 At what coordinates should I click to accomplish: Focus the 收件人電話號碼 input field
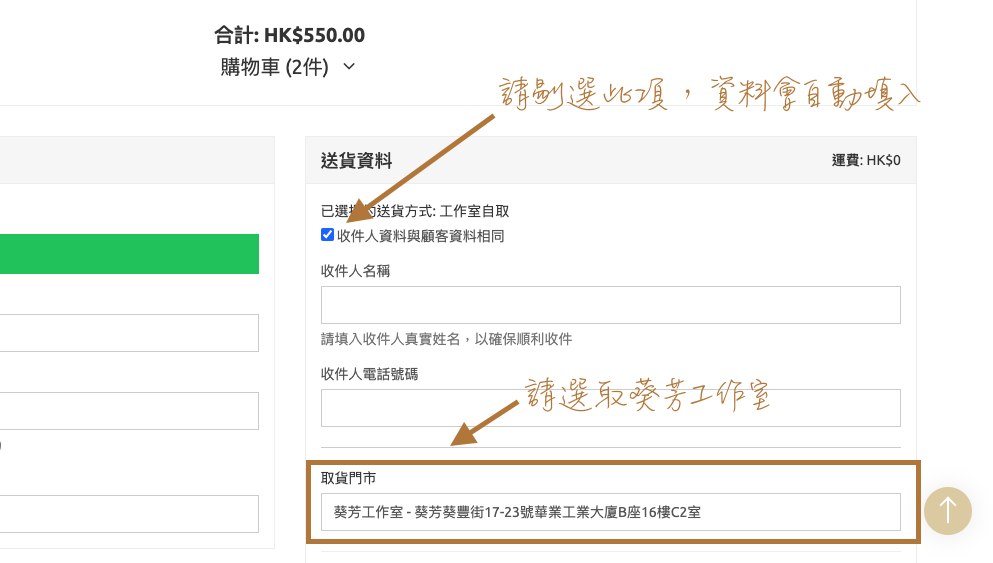click(610, 408)
